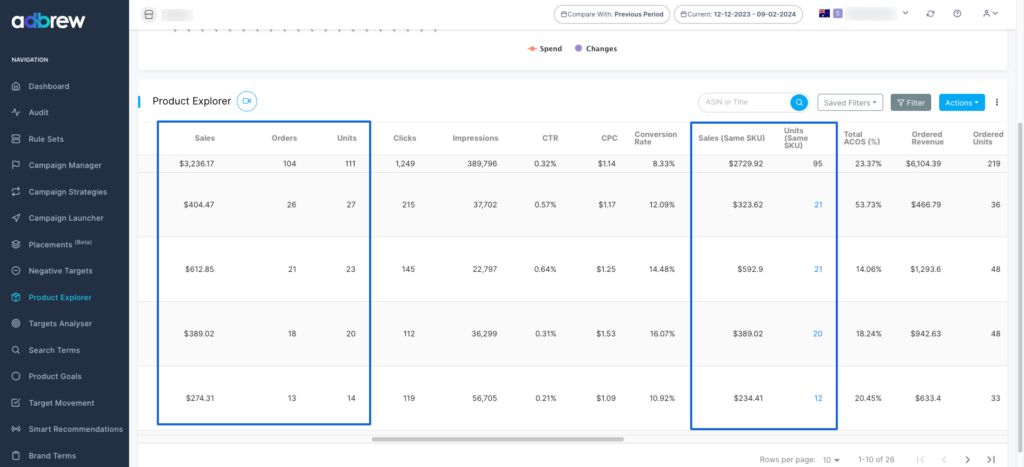The height and width of the screenshot is (467, 1024).
Task: Click the Targets Analyser icon
Action: pyautogui.click(x=16, y=323)
